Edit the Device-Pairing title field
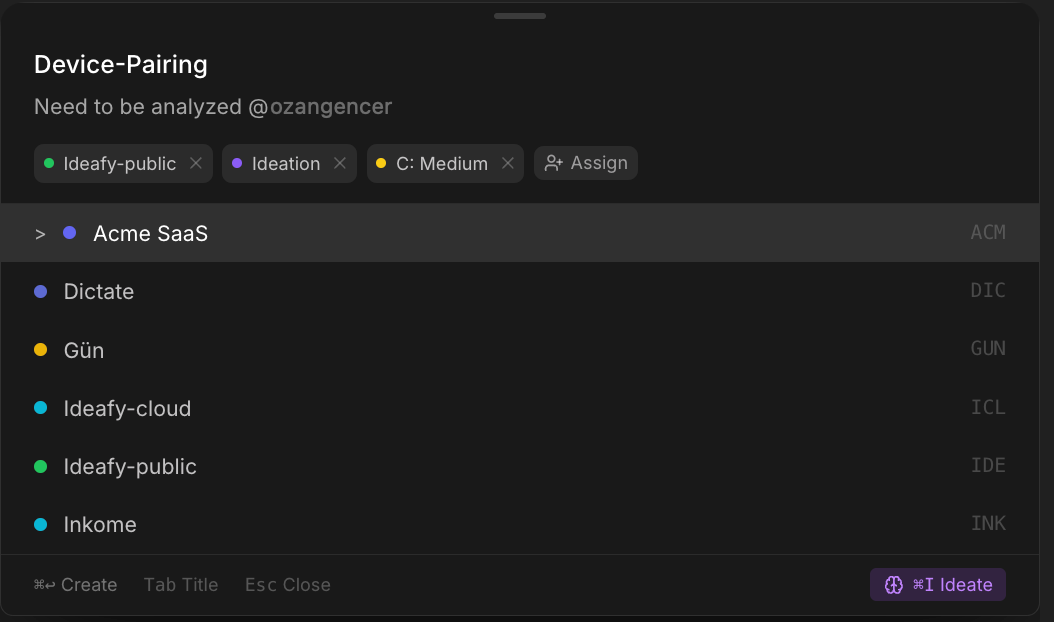This screenshot has height=622, width=1054. point(121,65)
